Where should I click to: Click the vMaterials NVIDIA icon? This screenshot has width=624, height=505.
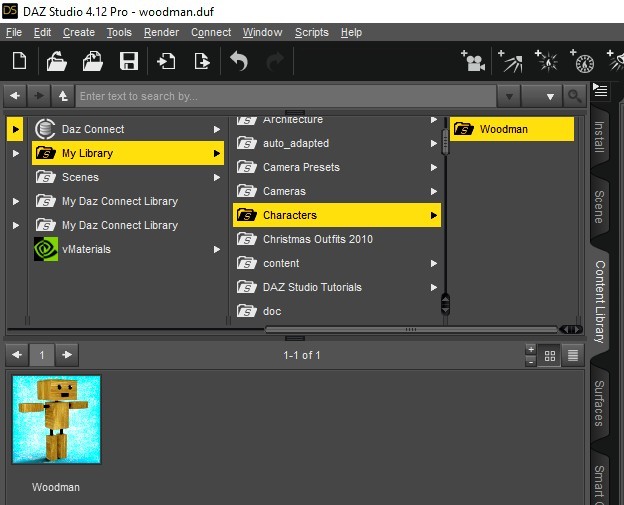(46, 249)
